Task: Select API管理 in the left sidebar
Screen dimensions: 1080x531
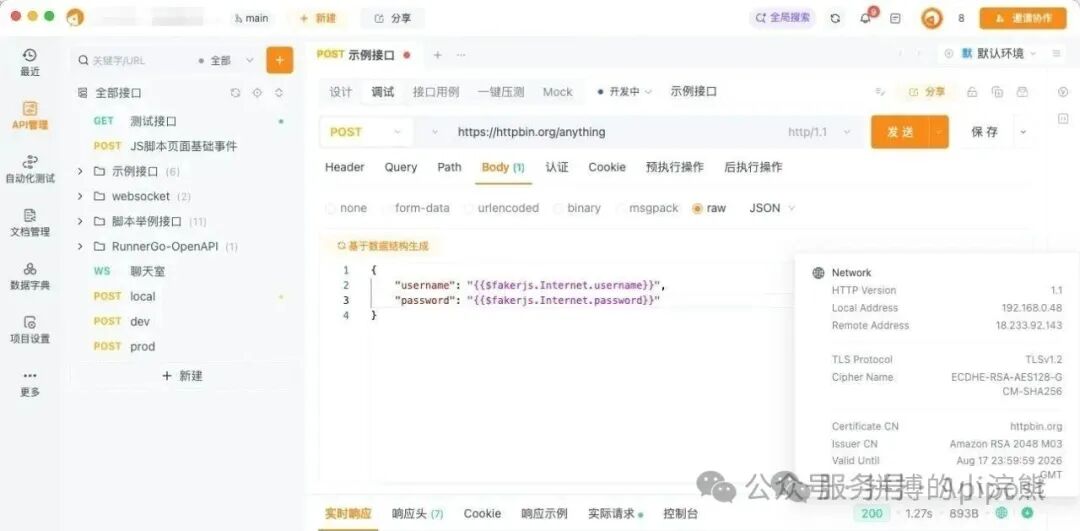Action: point(30,116)
